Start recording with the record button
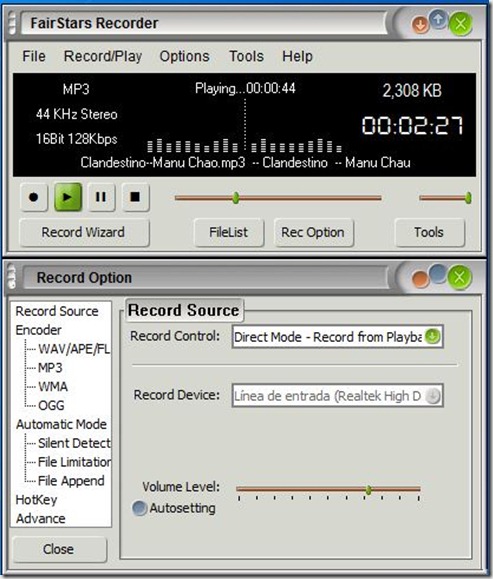 [34, 197]
